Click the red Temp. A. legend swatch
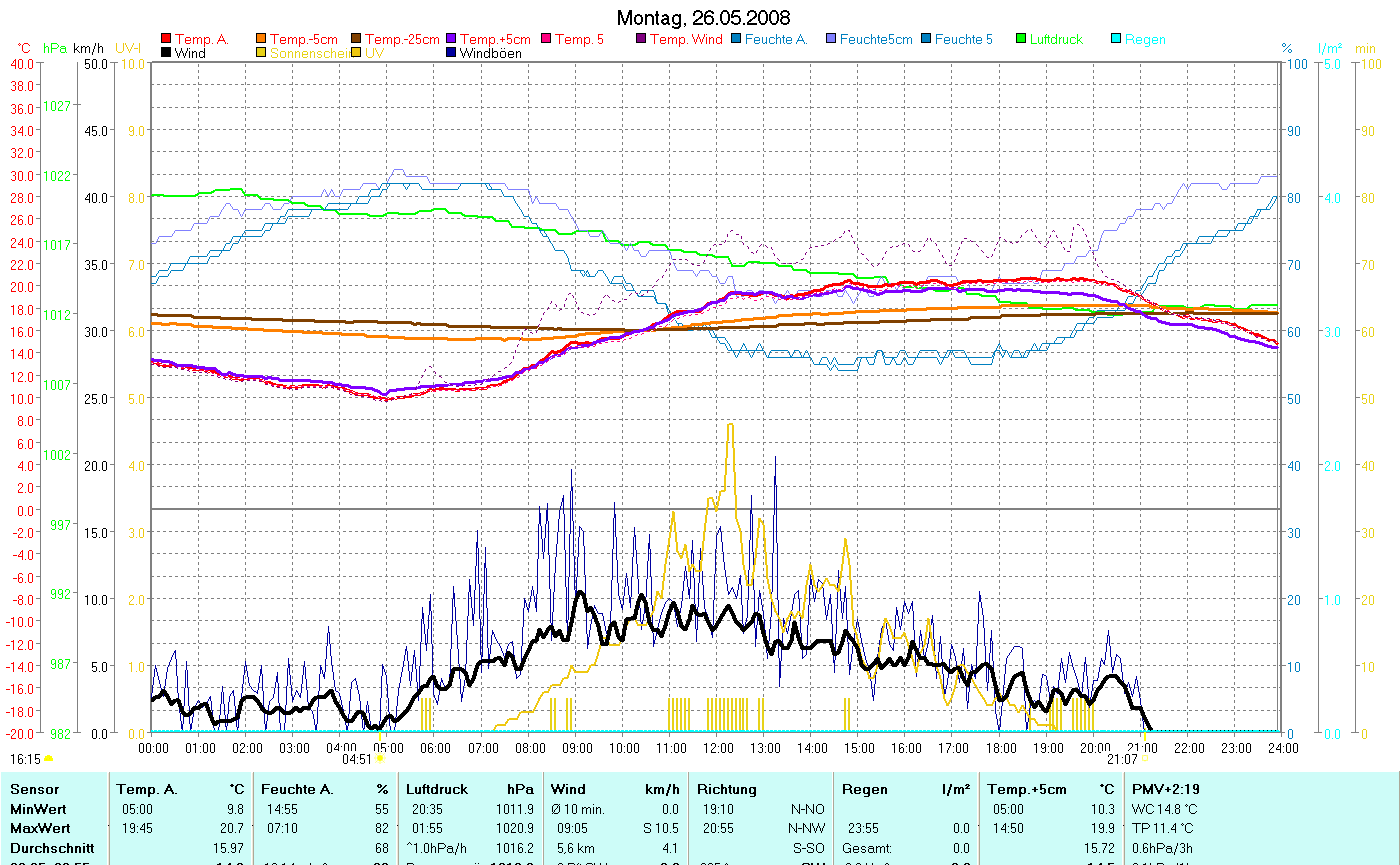Image resolution: width=1400 pixels, height=865 pixels. (166, 39)
